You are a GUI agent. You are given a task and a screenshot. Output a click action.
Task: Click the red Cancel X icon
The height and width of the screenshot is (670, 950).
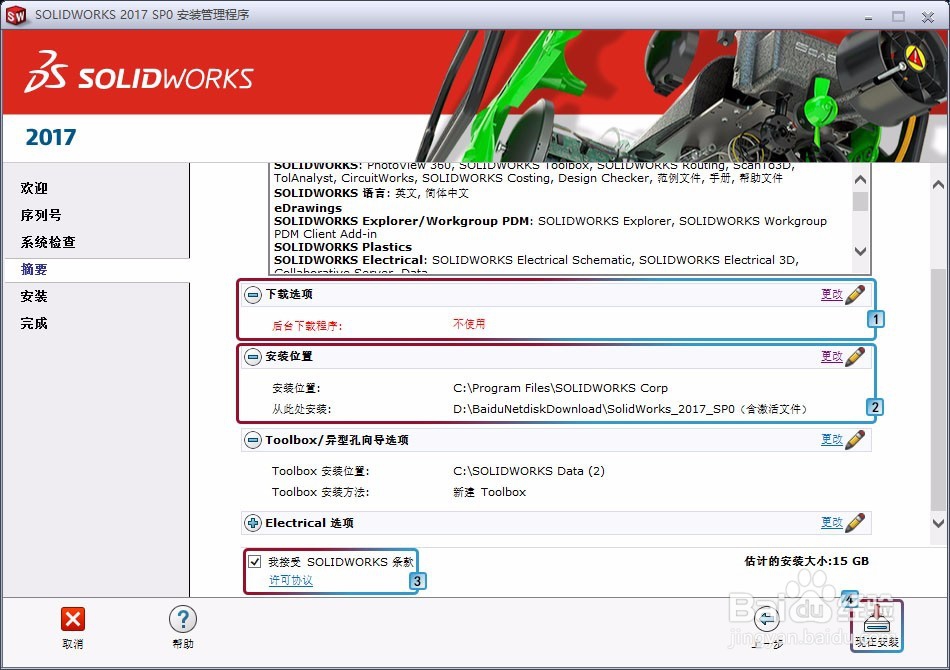coord(73,619)
